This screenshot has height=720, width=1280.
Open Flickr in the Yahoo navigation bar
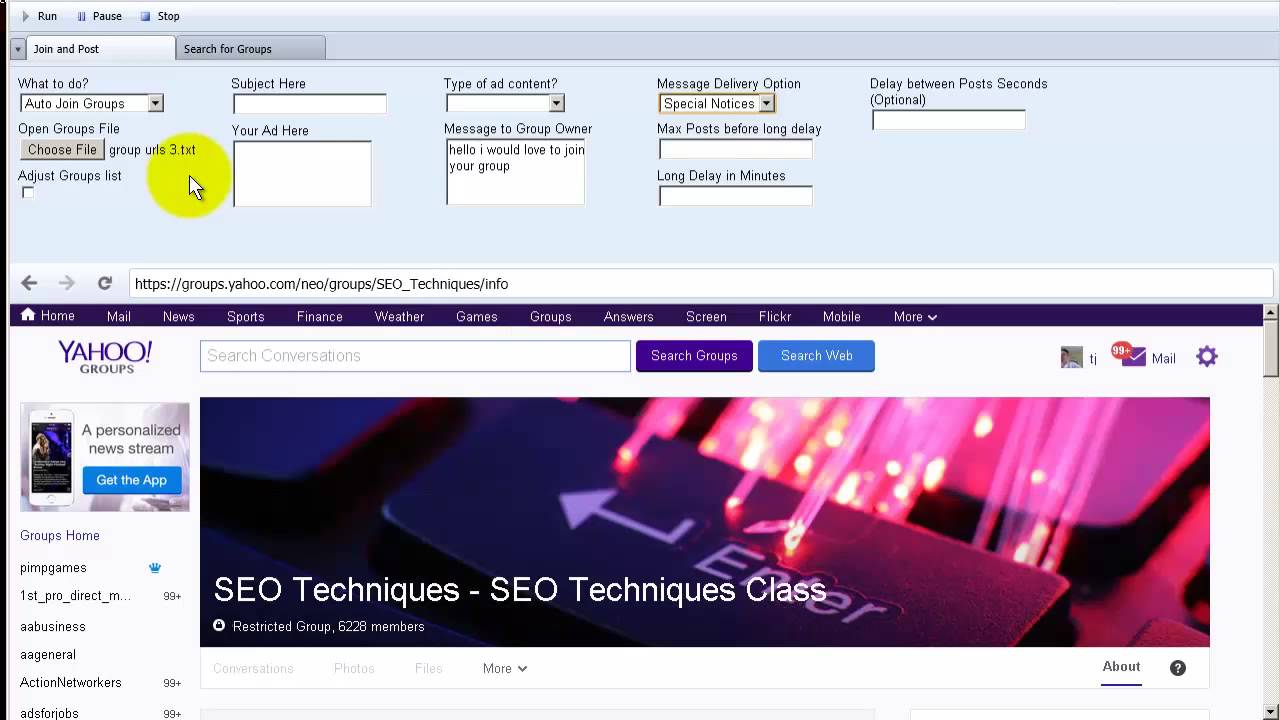pyautogui.click(x=775, y=316)
